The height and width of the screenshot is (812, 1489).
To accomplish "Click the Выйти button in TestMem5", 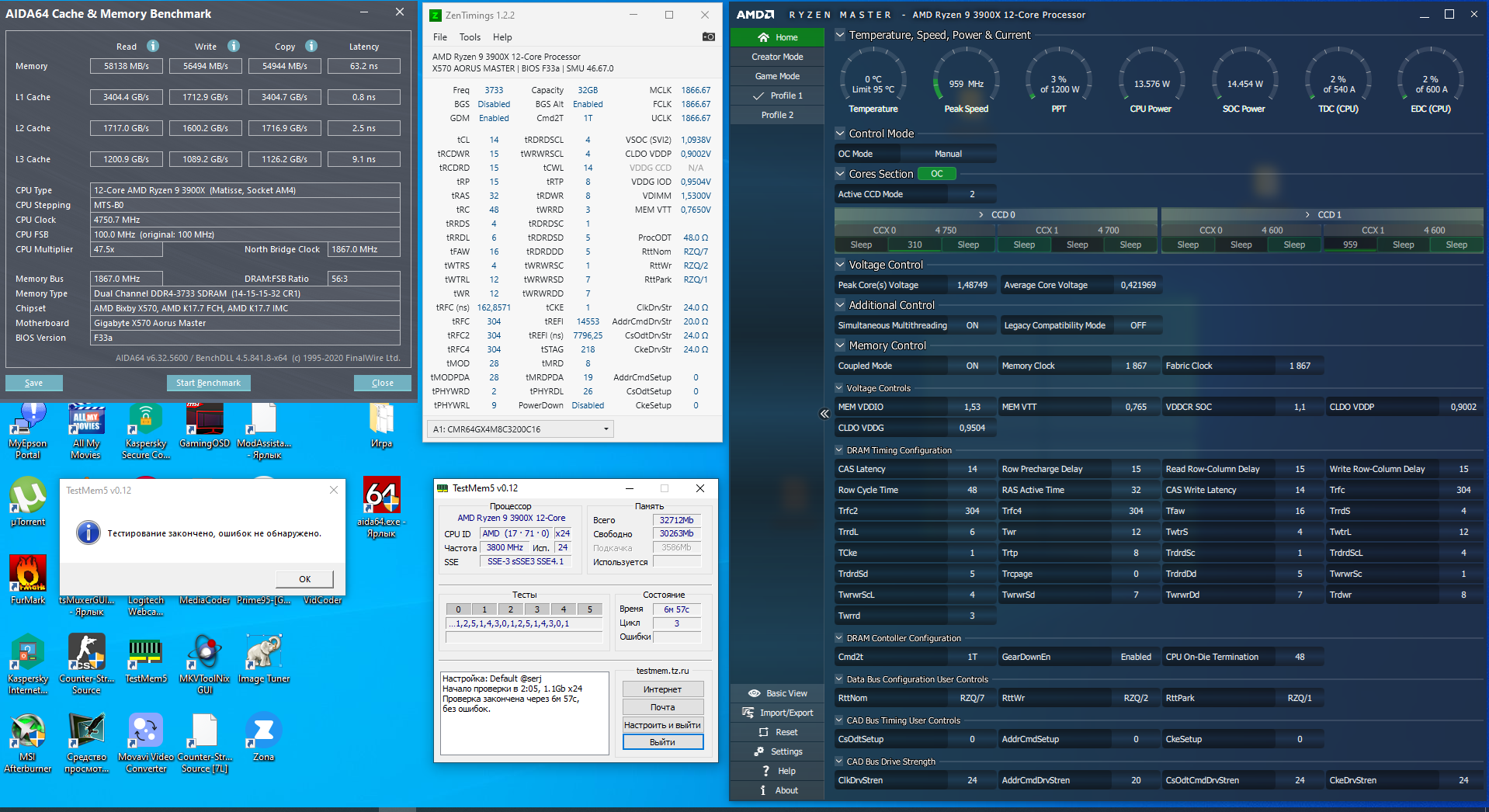I will tap(662, 742).
